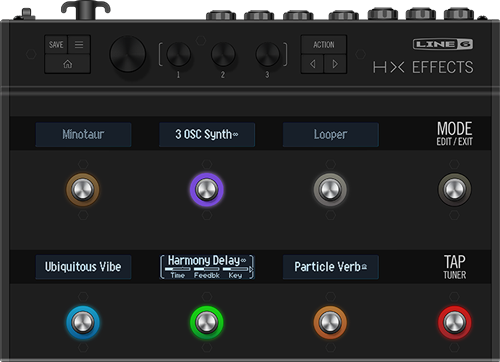Click the Line 6 logo

(443, 44)
